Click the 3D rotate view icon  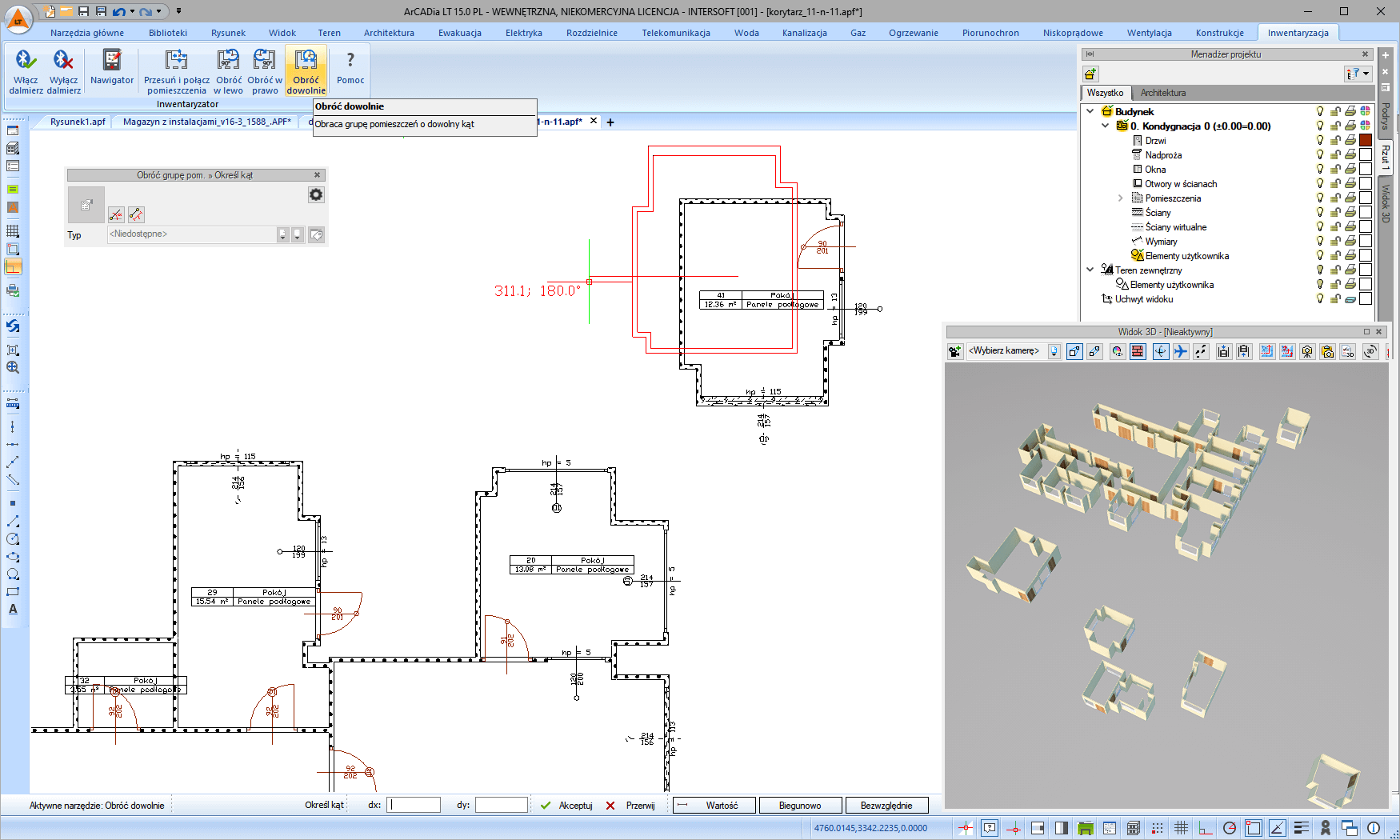[1370, 351]
